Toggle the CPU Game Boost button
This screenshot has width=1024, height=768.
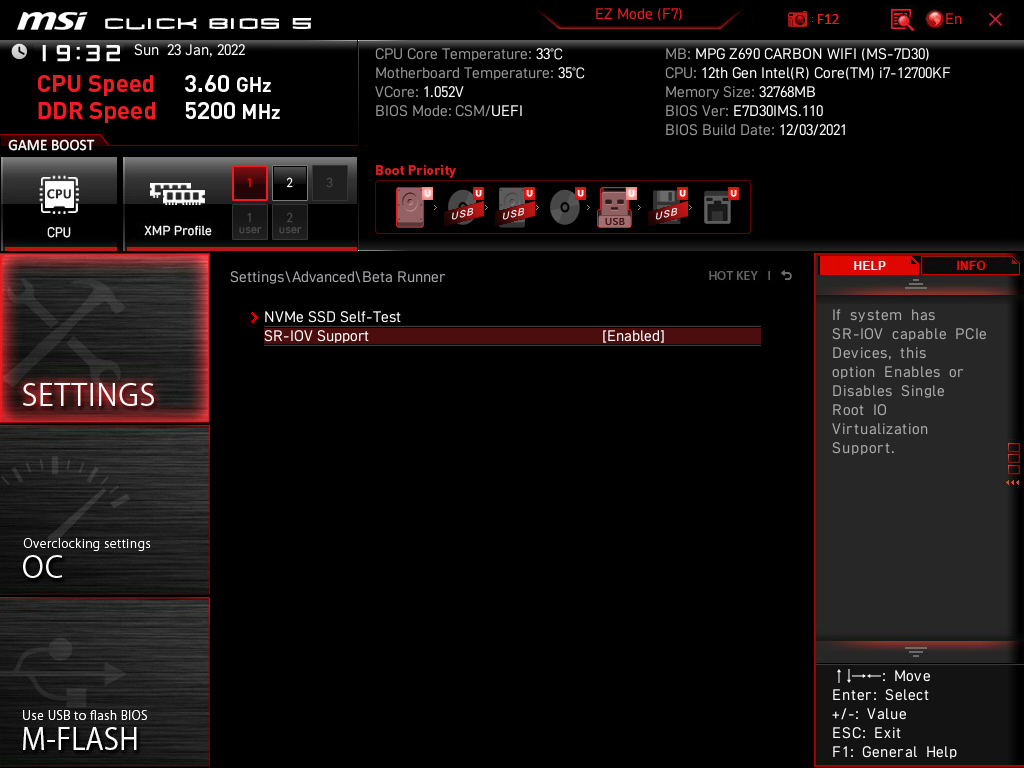[x=59, y=204]
